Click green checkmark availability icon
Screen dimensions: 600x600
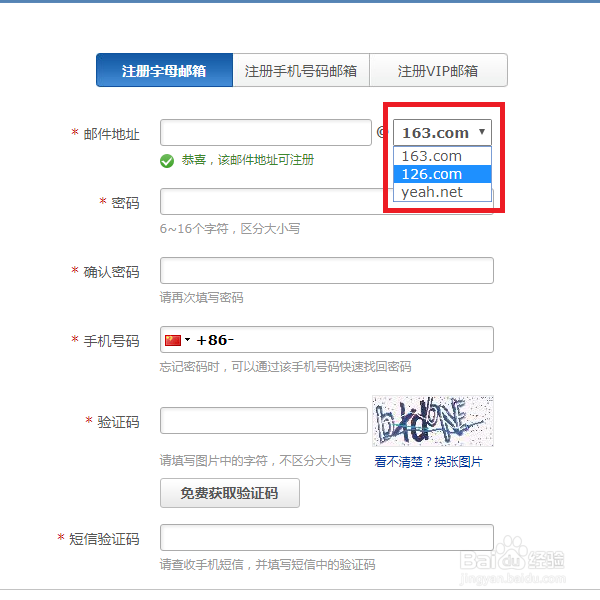pyautogui.click(x=167, y=161)
